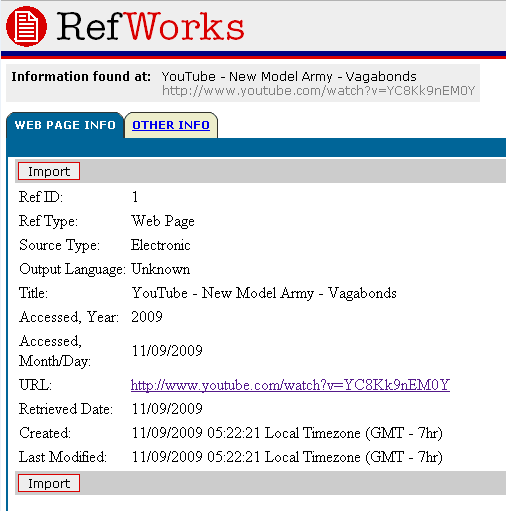Click the Accessed Year value 2009
Image resolution: width=506 pixels, height=511 pixels.
147,317
